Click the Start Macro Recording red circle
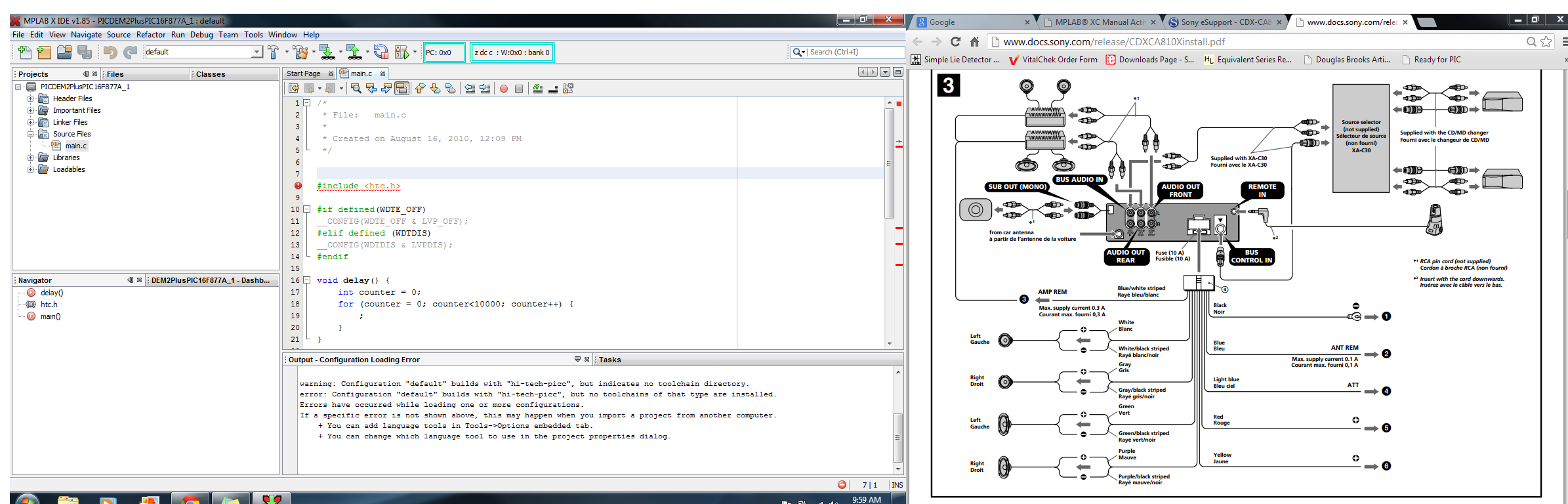 coord(504,89)
